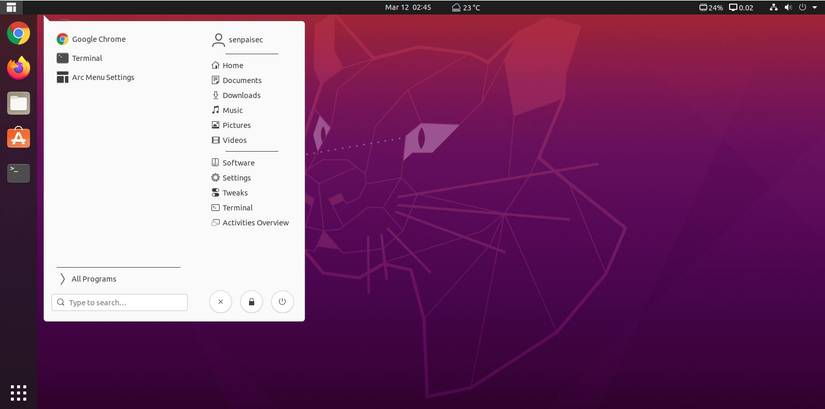Click the Type to search field
This screenshot has height=409, width=825.
pyautogui.click(x=119, y=303)
